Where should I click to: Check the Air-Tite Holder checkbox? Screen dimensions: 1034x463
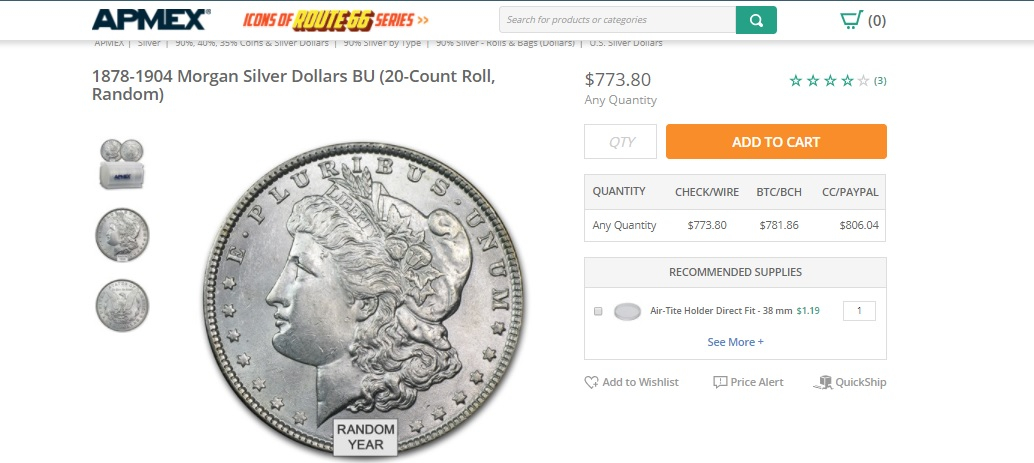(598, 311)
